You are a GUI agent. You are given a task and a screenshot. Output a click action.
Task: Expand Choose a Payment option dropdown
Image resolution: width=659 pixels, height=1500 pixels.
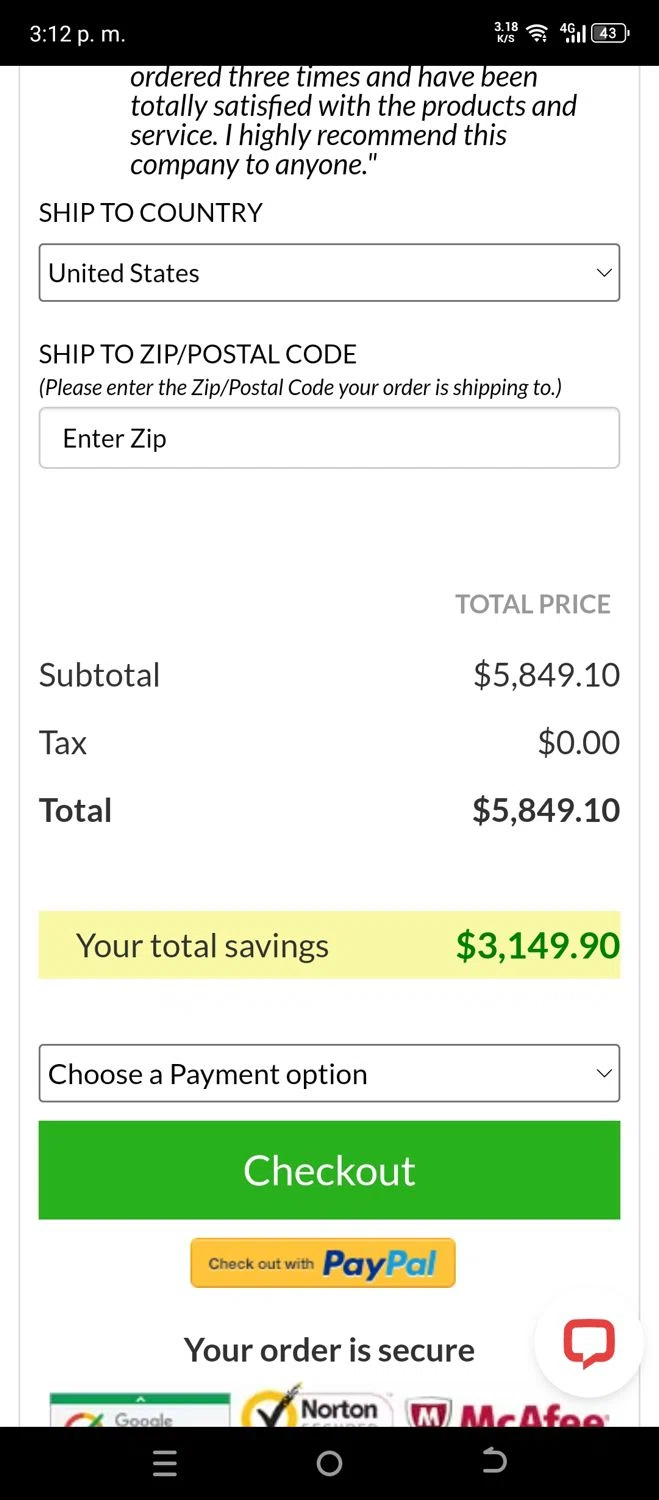pyautogui.click(x=329, y=1073)
